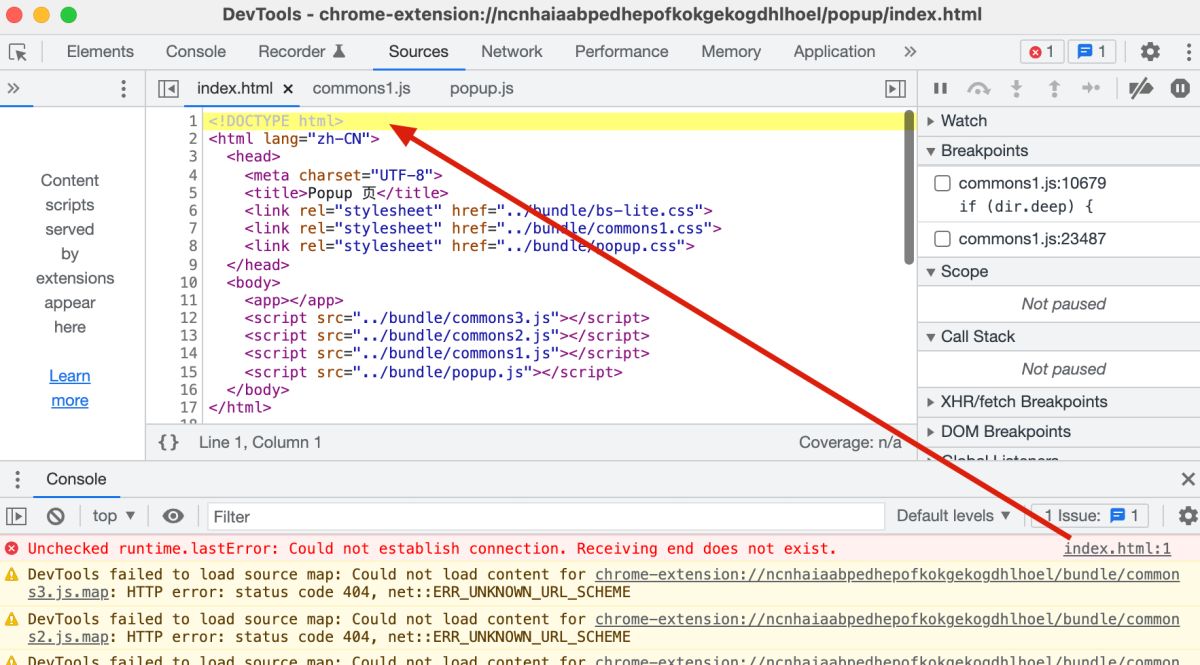This screenshot has height=665, width=1200.
Task: Click the commons1.js:10679 breakpoint label
Action: pos(1032,183)
